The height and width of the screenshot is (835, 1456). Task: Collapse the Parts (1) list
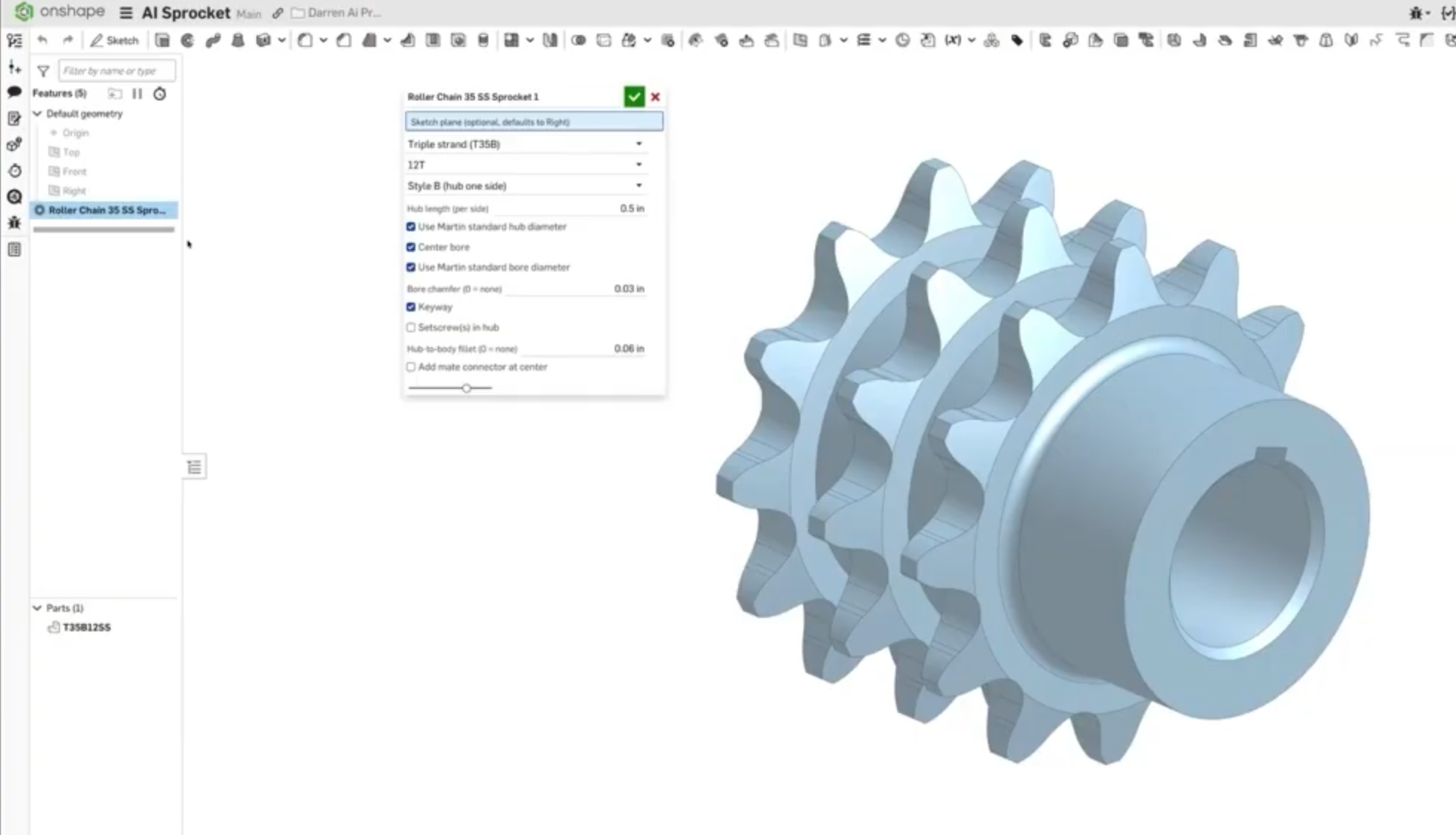coord(37,608)
